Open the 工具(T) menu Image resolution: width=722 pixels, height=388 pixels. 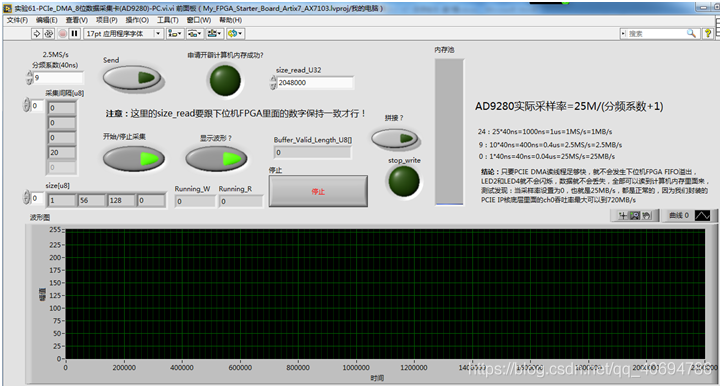point(168,20)
